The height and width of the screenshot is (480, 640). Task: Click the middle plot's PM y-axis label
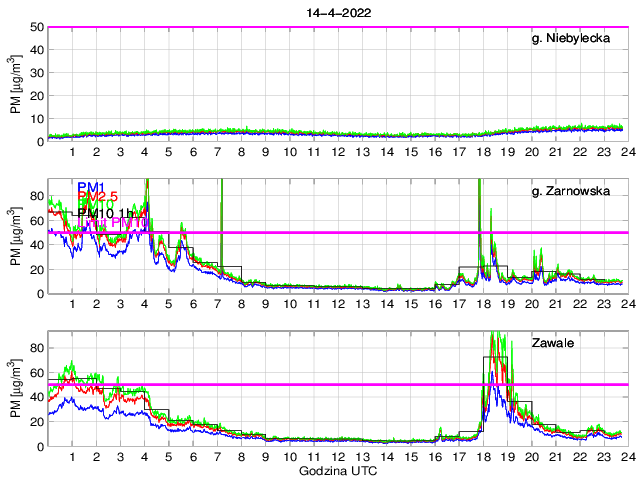tap(17, 236)
